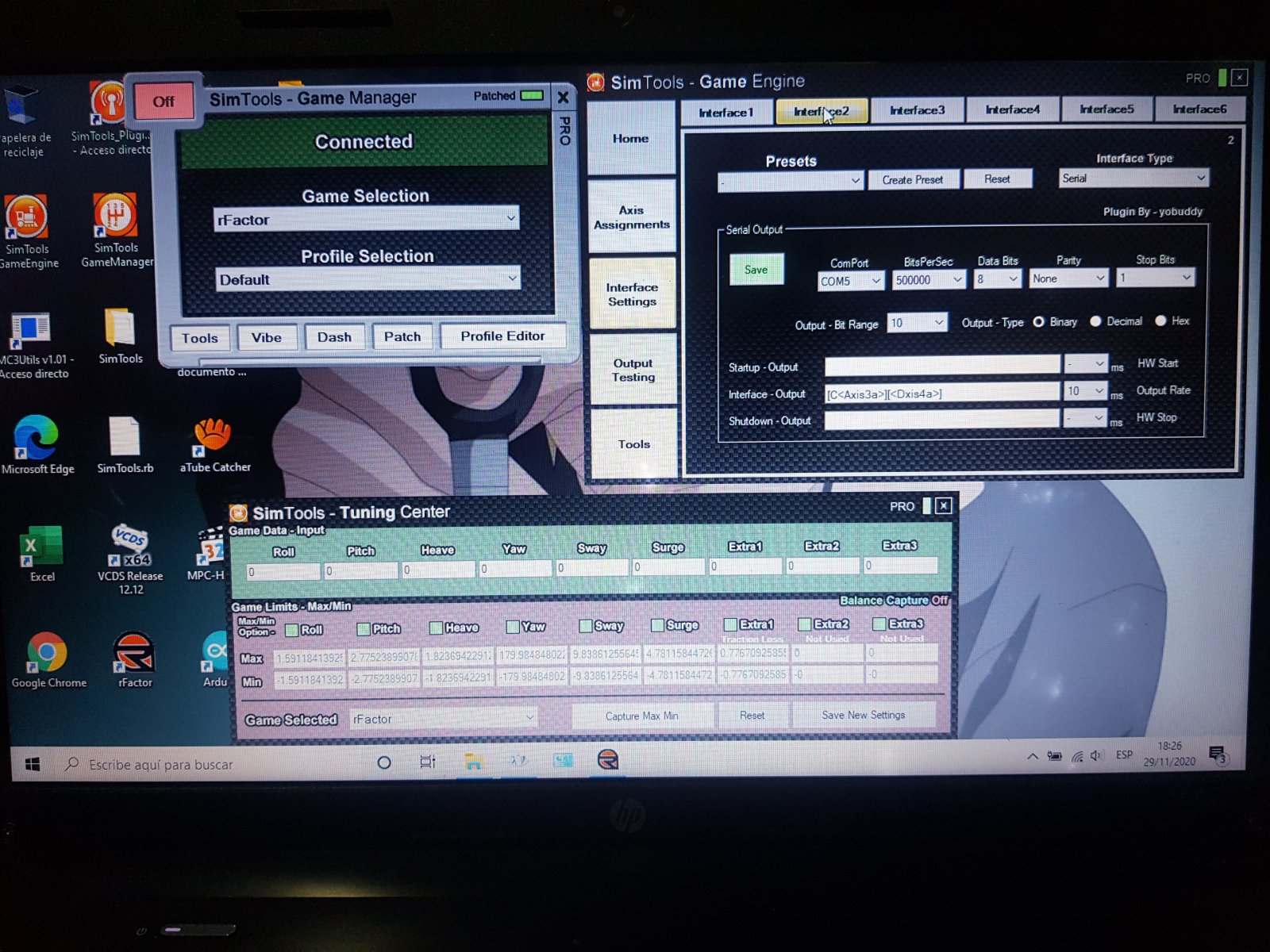This screenshot has height=952, width=1270.
Task: Open the Output Testing section
Action: coord(633,370)
